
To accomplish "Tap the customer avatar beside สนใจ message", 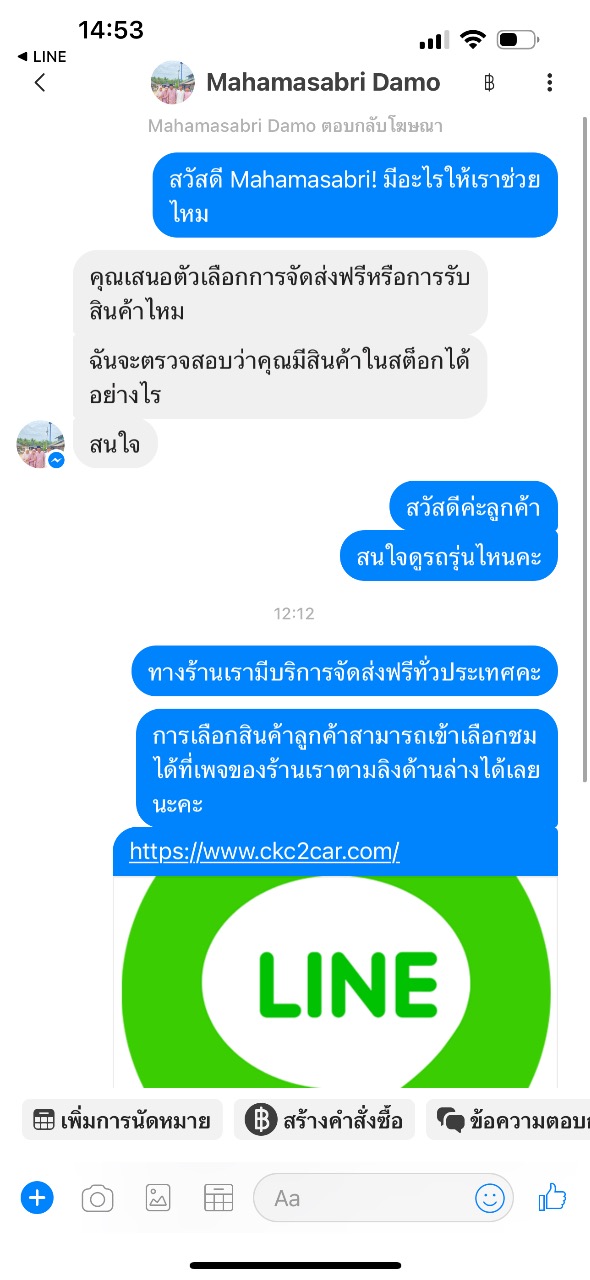I will (41, 444).
